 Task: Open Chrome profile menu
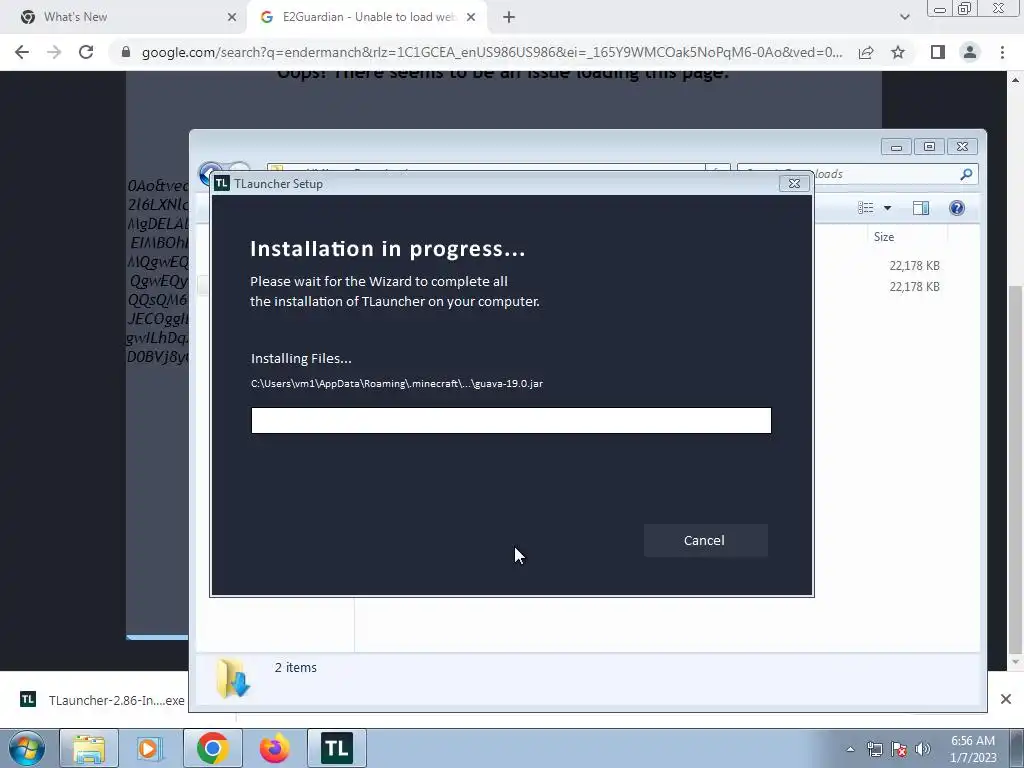click(x=970, y=52)
